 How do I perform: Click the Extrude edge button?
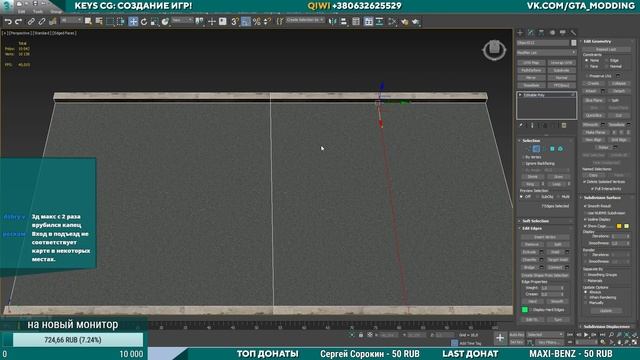(529, 252)
